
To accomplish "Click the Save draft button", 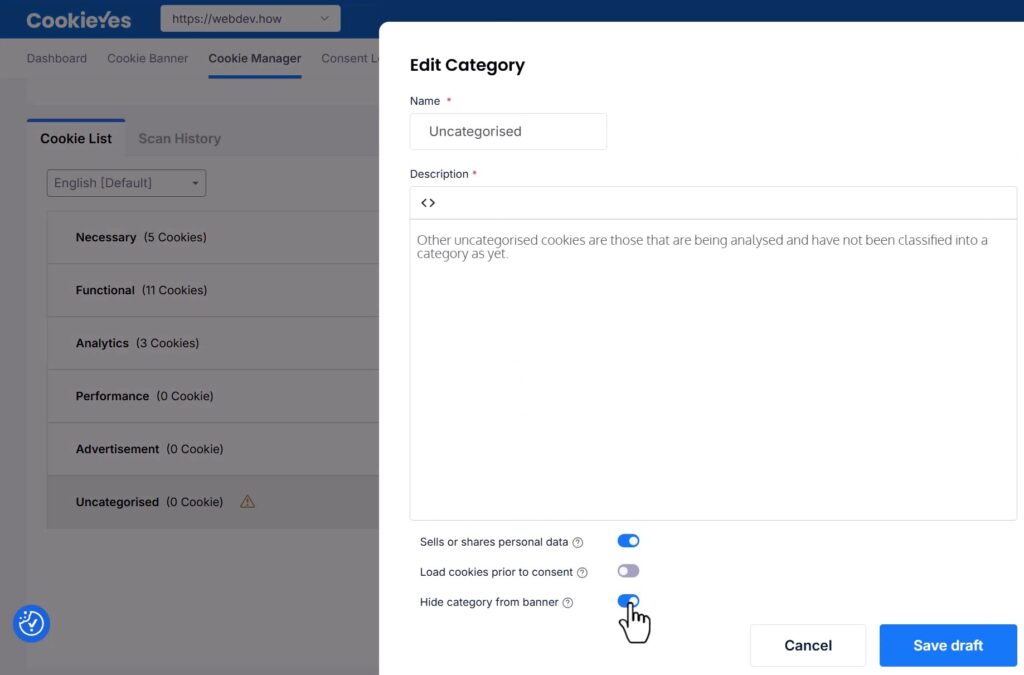I will tap(947, 645).
